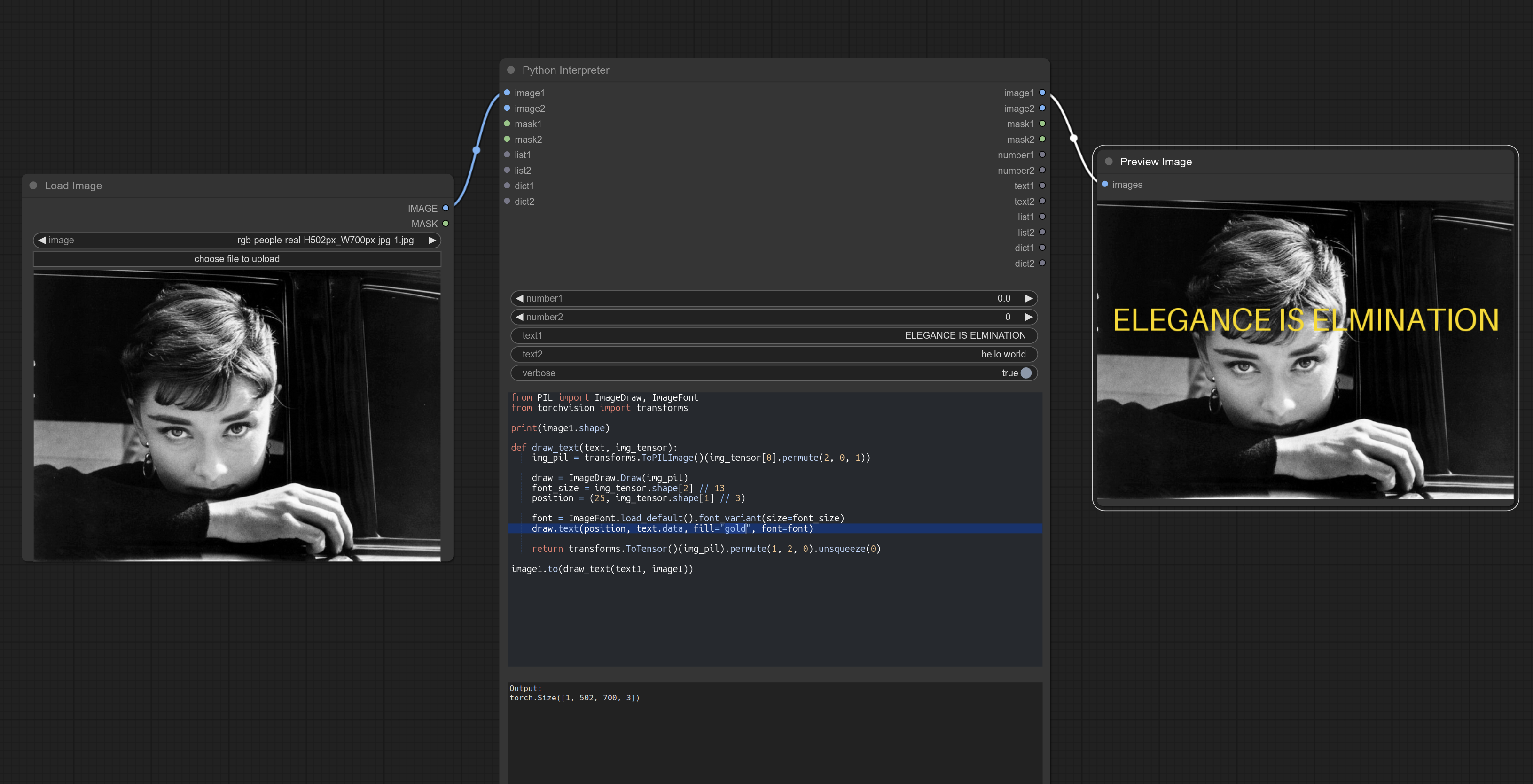The image size is (1533, 784).
Task: Click the print(image1.shape) code line
Action: pyautogui.click(x=560, y=428)
